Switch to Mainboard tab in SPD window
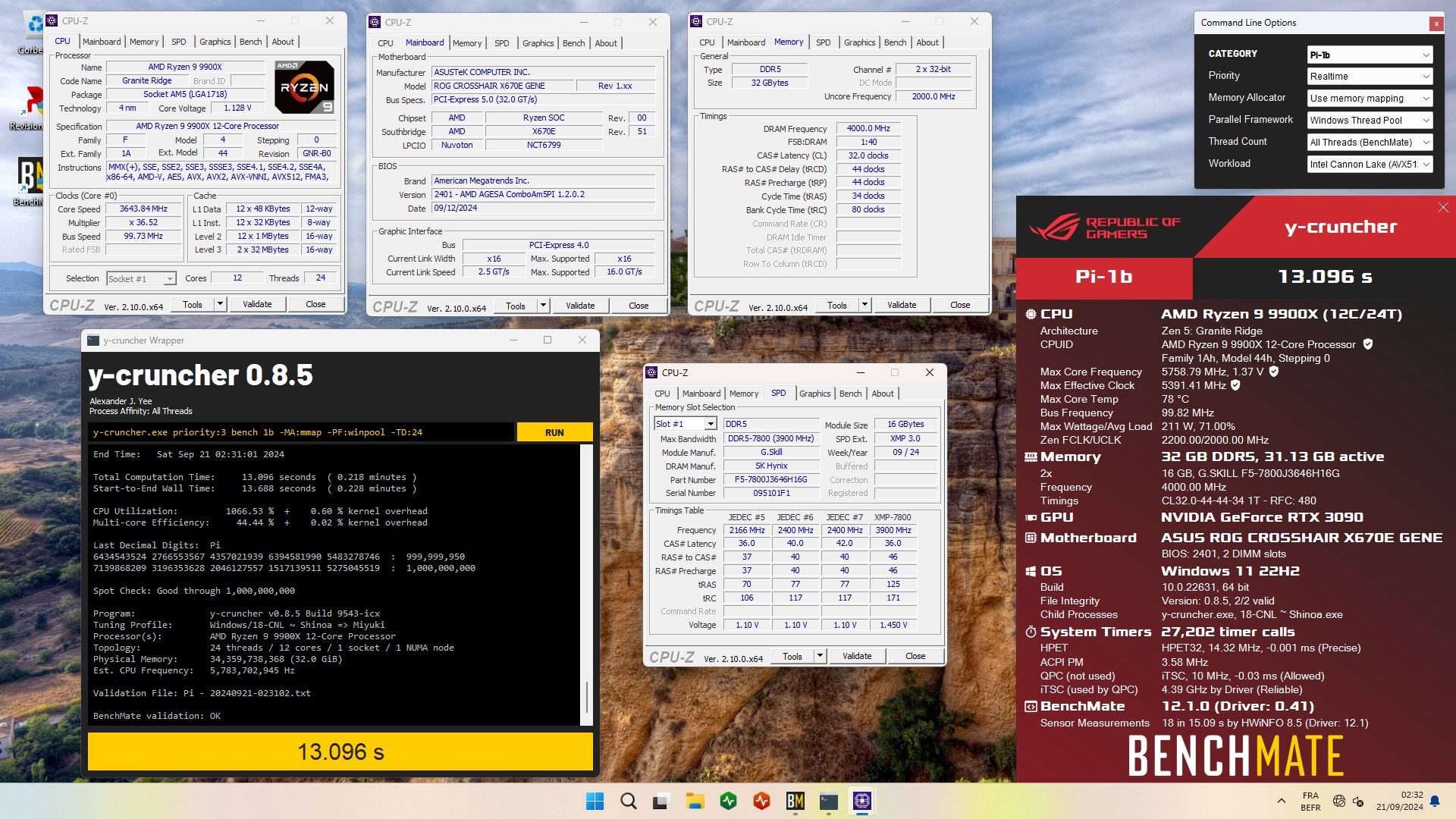Viewport: 1456px width, 819px height. coord(701,394)
